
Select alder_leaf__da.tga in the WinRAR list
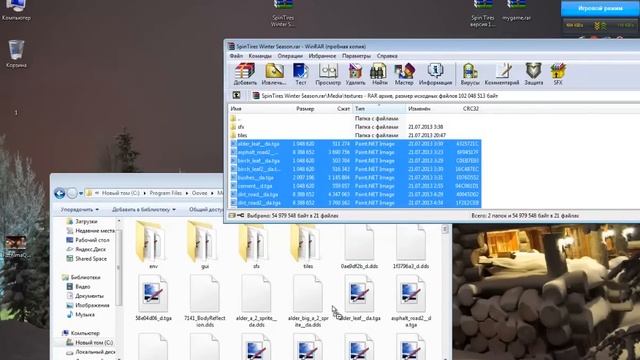[355, 144]
